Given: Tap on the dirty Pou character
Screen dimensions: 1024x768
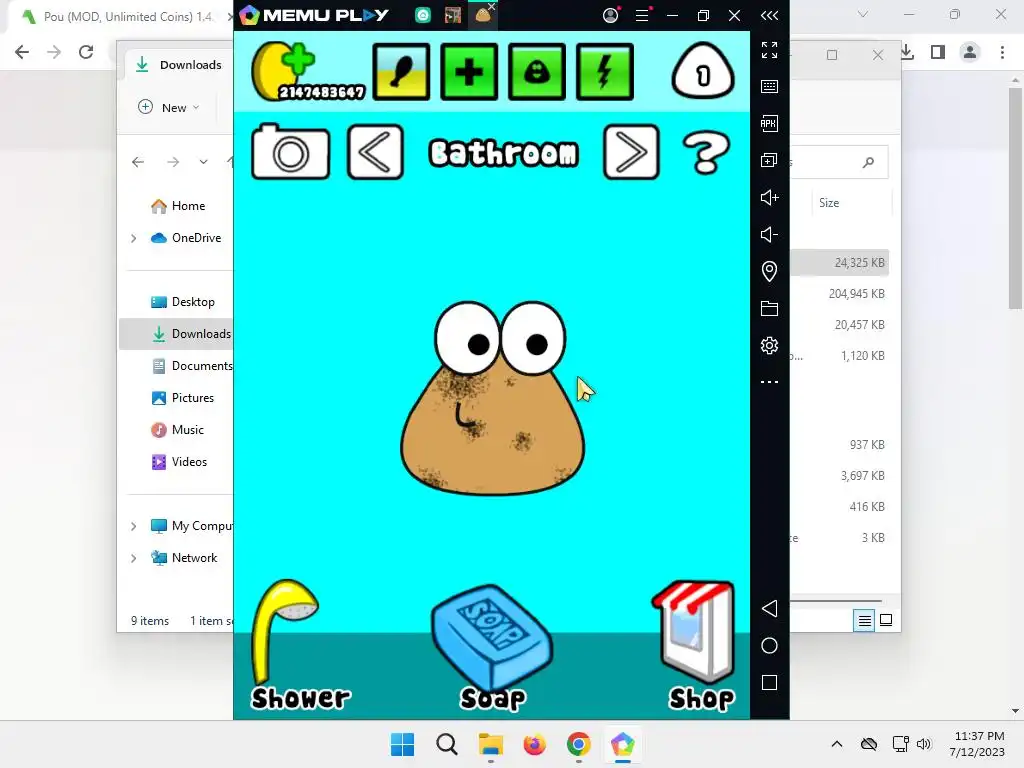Looking at the screenshot, I should click(x=493, y=398).
